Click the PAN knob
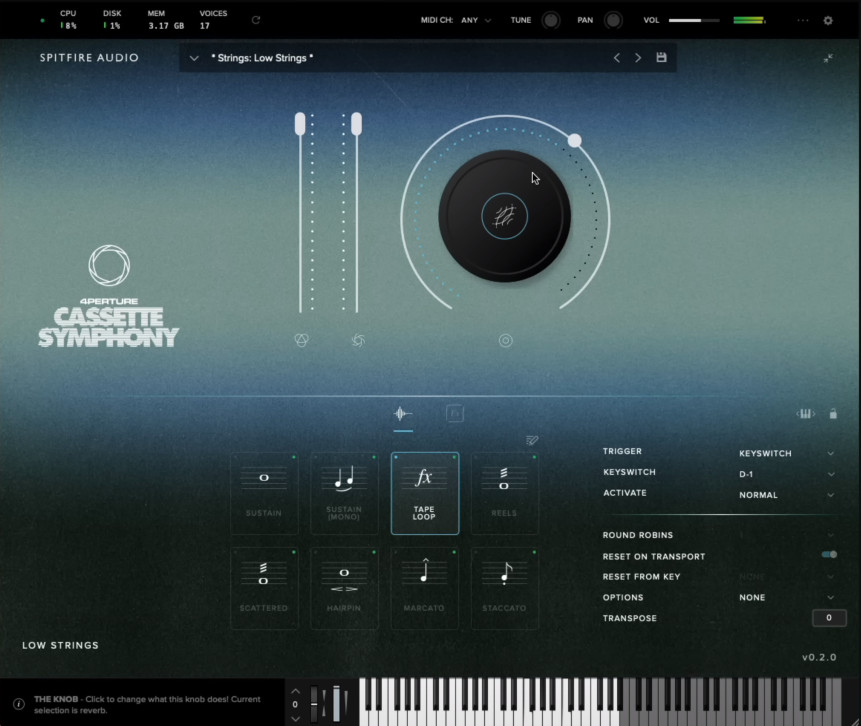Screen dimensions: 861x726 point(613,20)
